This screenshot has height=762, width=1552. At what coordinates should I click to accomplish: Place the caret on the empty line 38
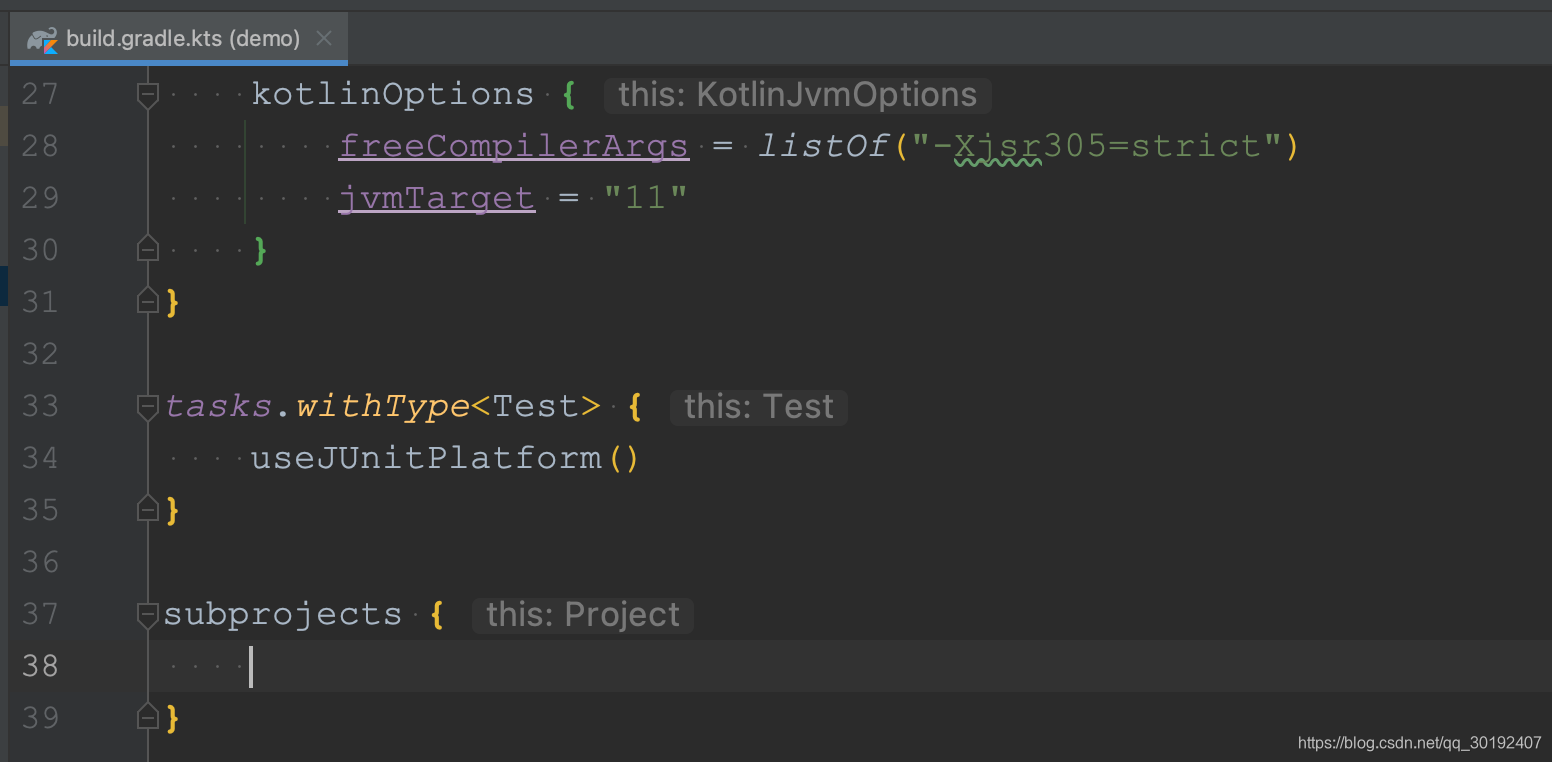coord(850,666)
